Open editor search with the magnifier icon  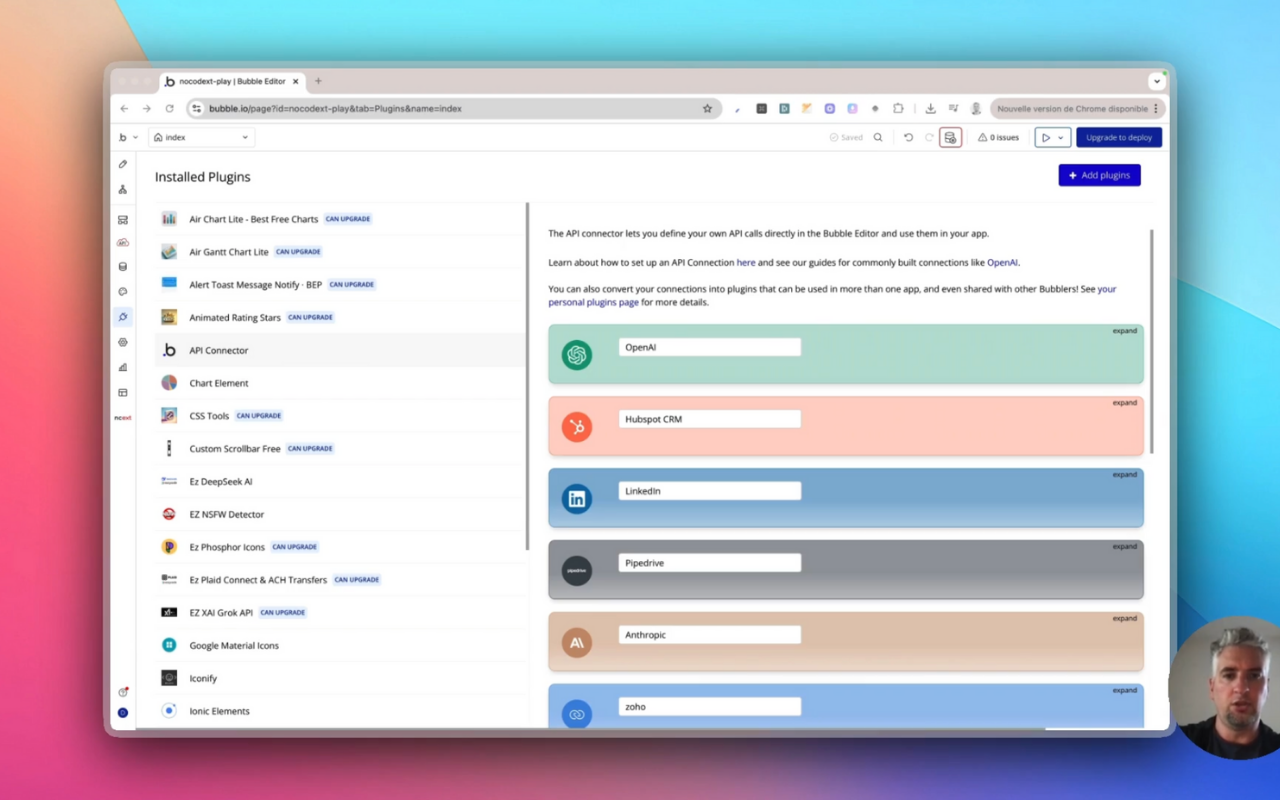pos(878,137)
